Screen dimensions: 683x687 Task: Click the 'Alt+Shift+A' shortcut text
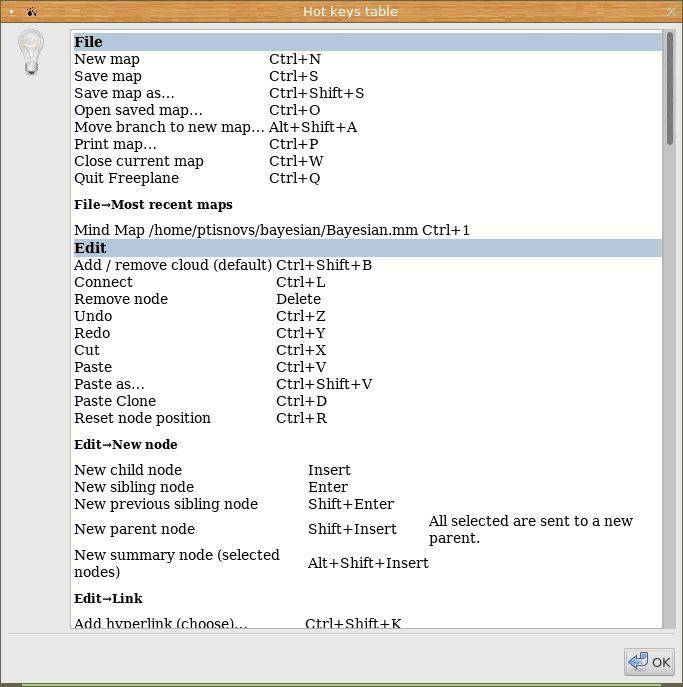pos(313,127)
